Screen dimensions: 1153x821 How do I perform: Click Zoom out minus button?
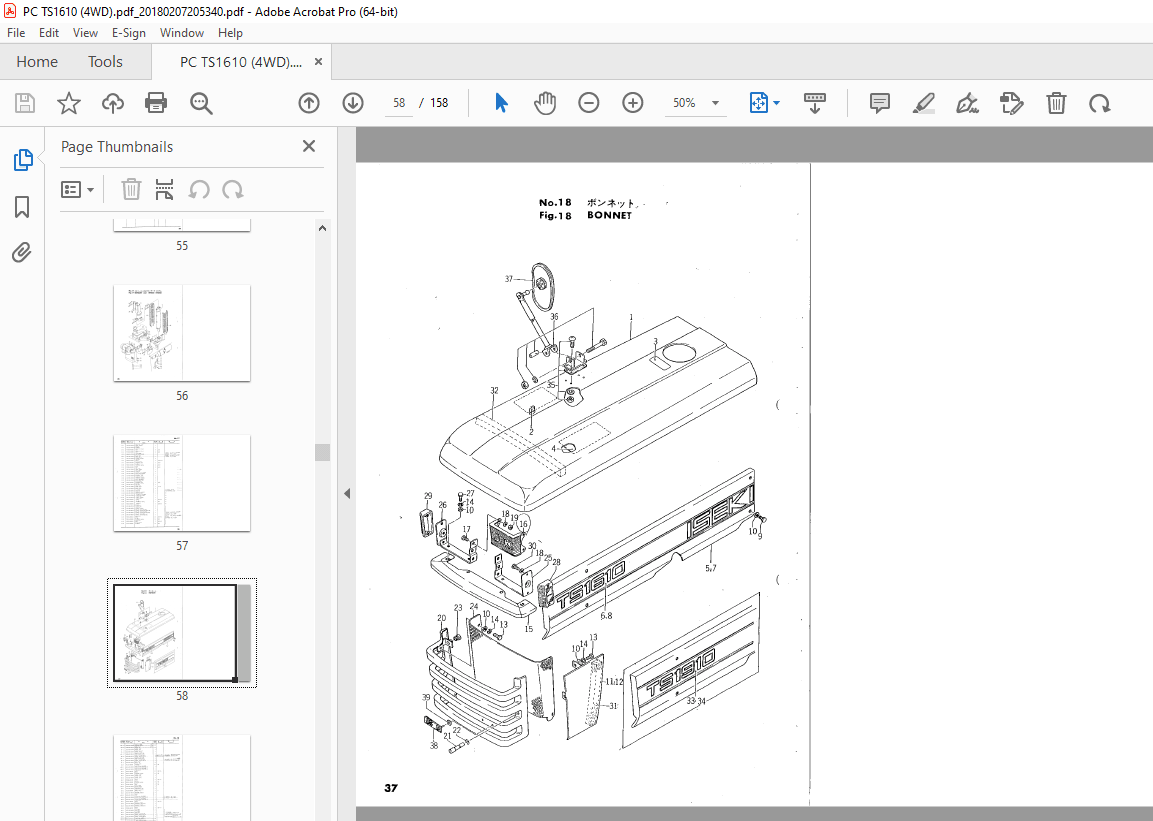(x=588, y=103)
